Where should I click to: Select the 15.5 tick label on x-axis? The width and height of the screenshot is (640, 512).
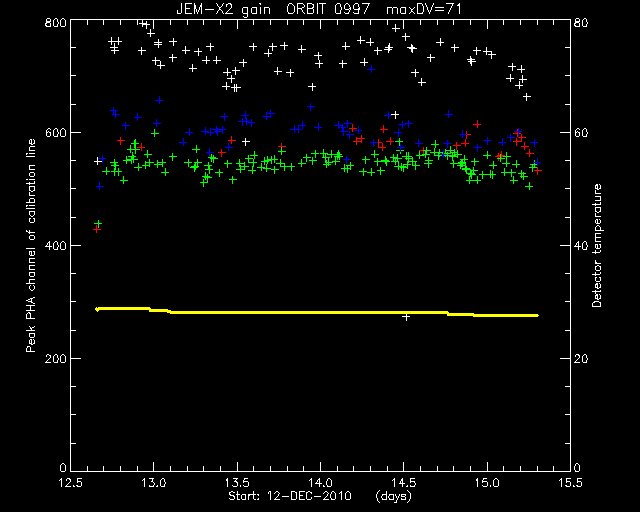coord(570,483)
